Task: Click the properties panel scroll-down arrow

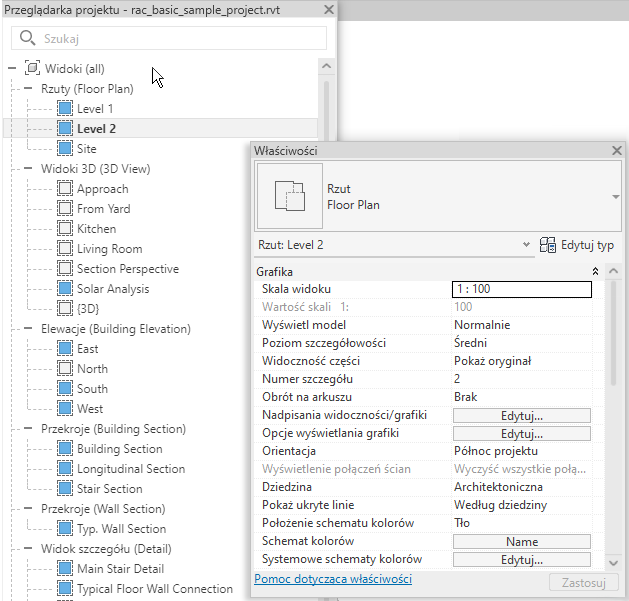Action: click(x=613, y=563)
